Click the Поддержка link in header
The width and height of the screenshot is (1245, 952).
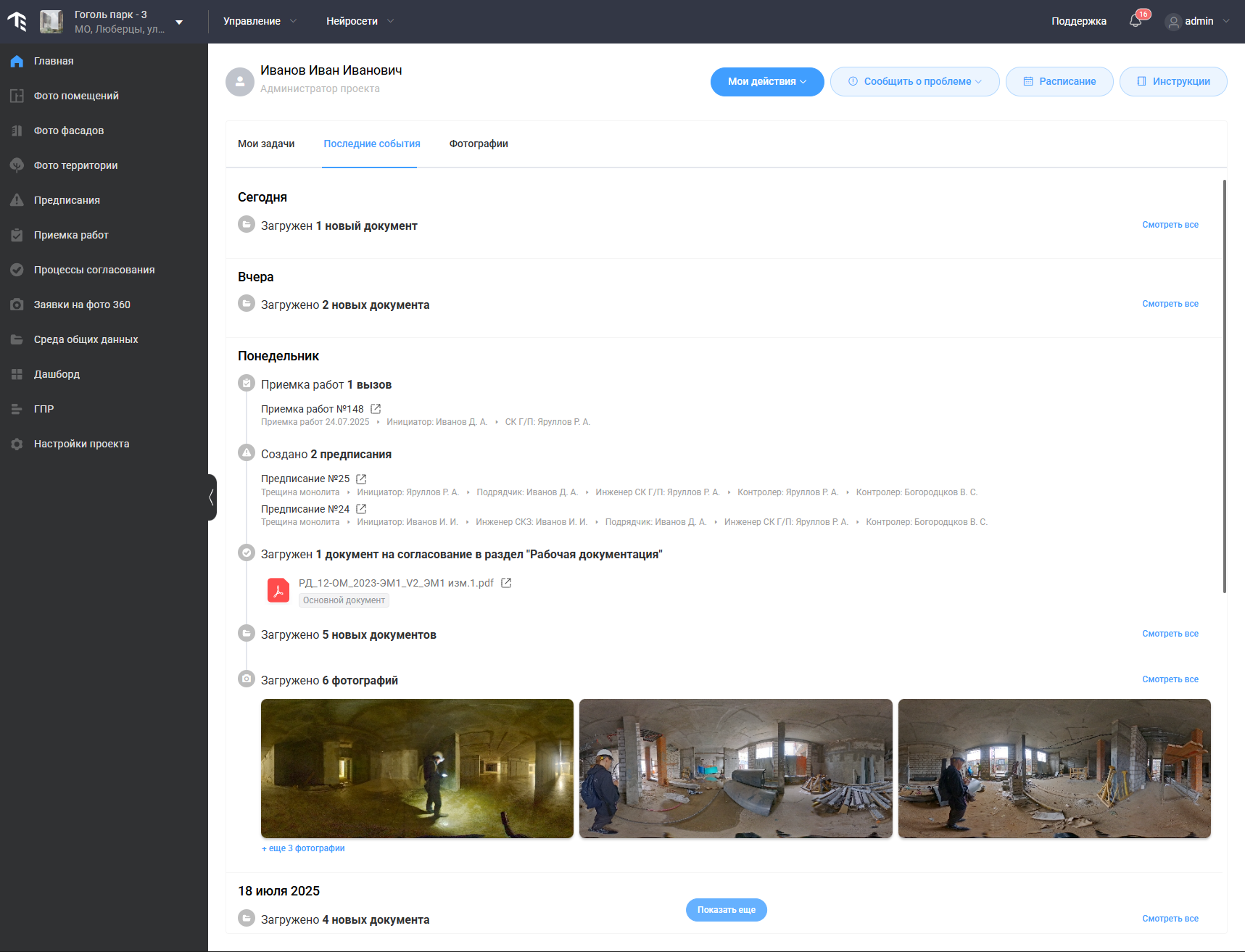tap(1079, 21)
